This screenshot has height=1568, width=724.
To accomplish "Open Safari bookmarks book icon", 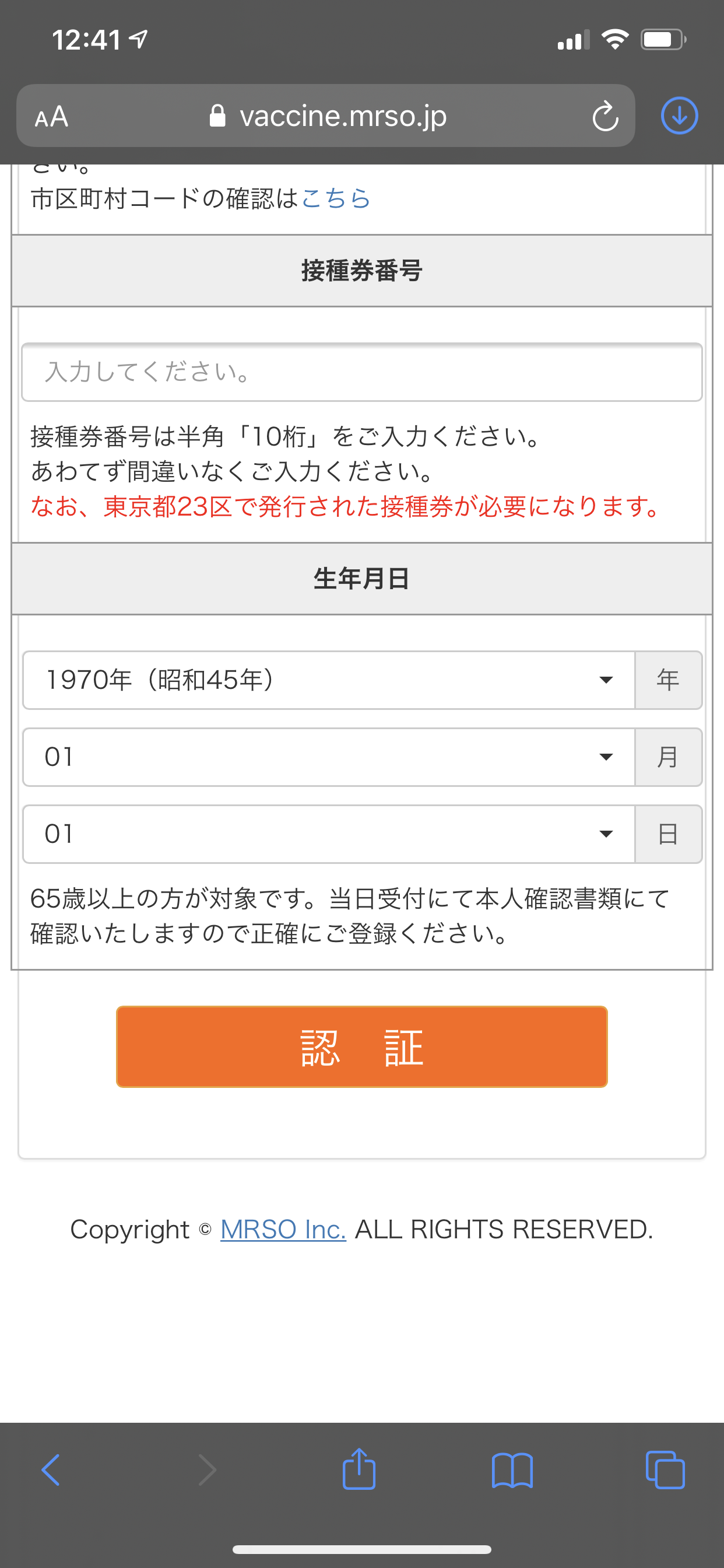I will coord(512,1470).
